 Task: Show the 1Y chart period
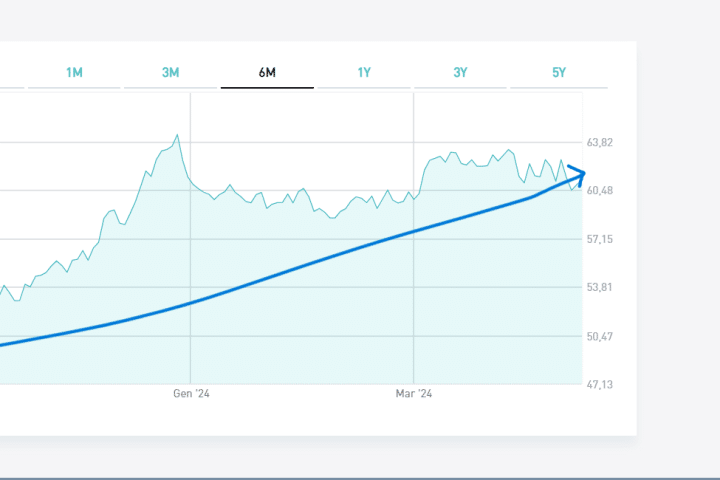tap(364, 73)
